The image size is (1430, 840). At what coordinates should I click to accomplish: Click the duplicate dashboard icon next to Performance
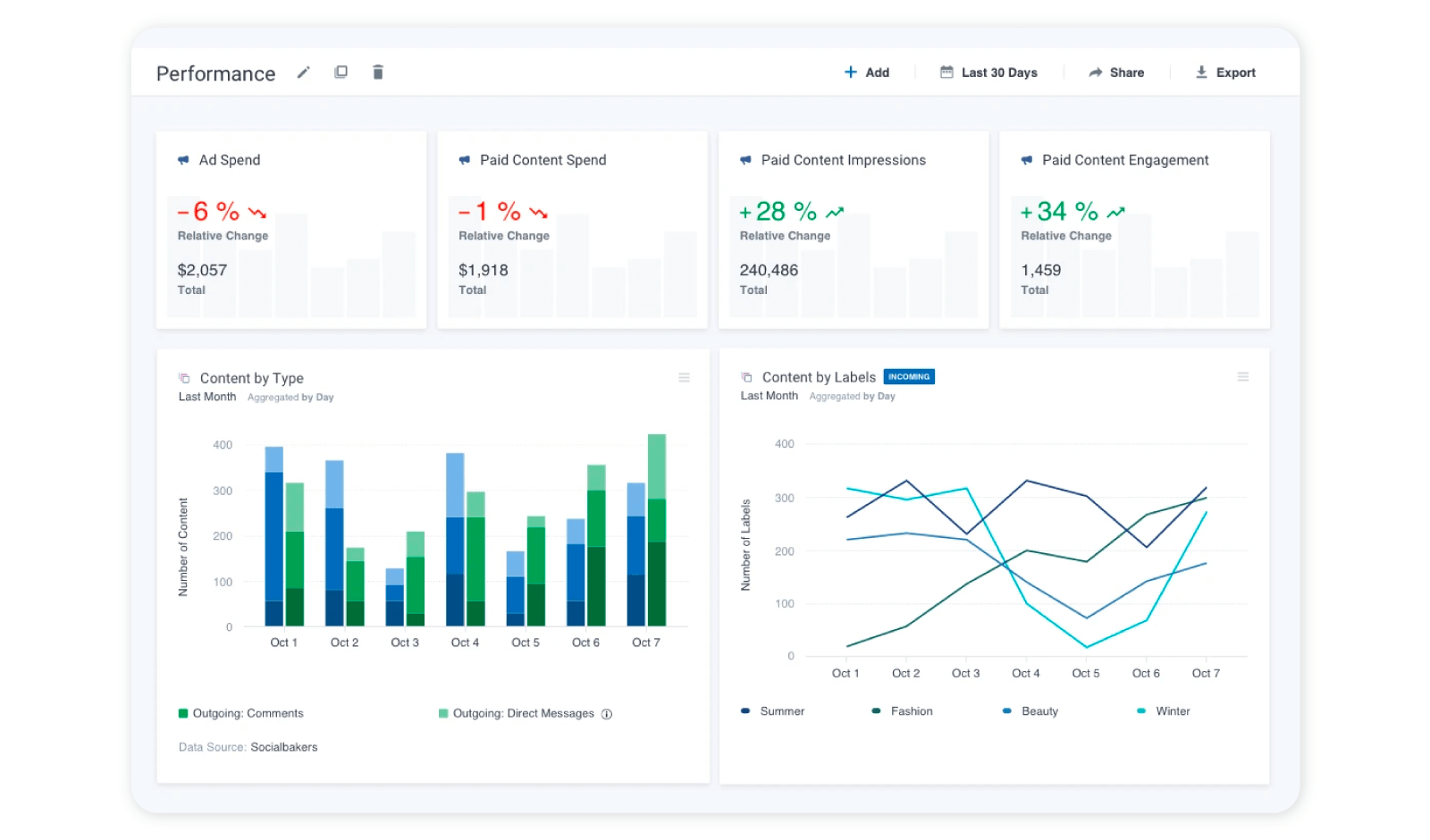341,71
